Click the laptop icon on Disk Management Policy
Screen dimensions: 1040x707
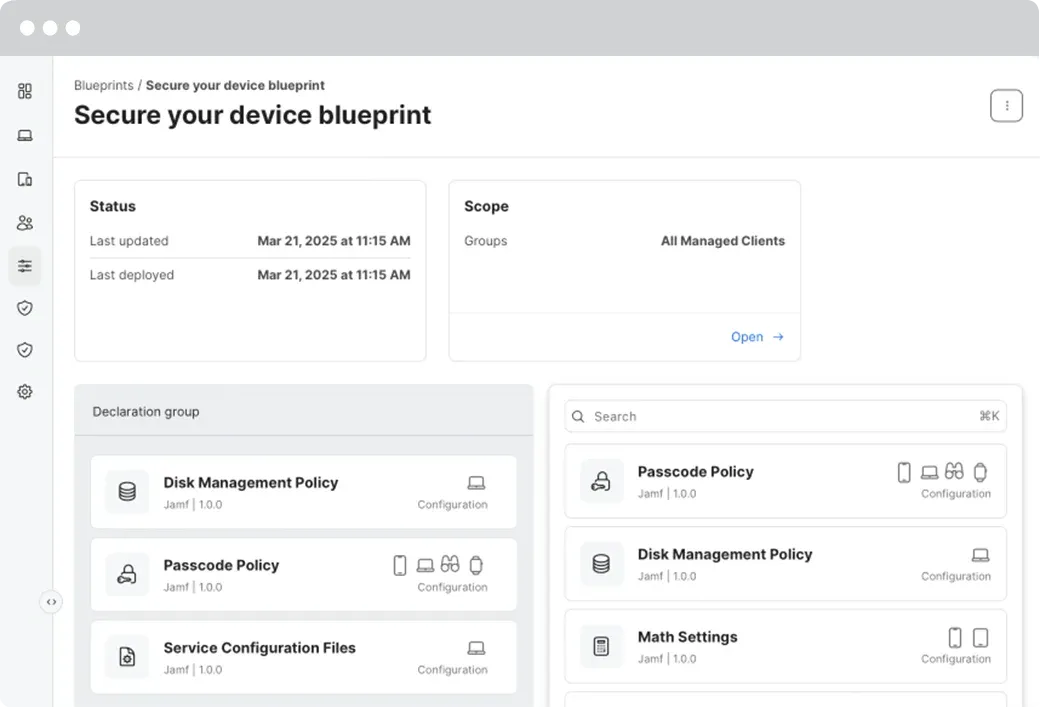pos(980,554)
